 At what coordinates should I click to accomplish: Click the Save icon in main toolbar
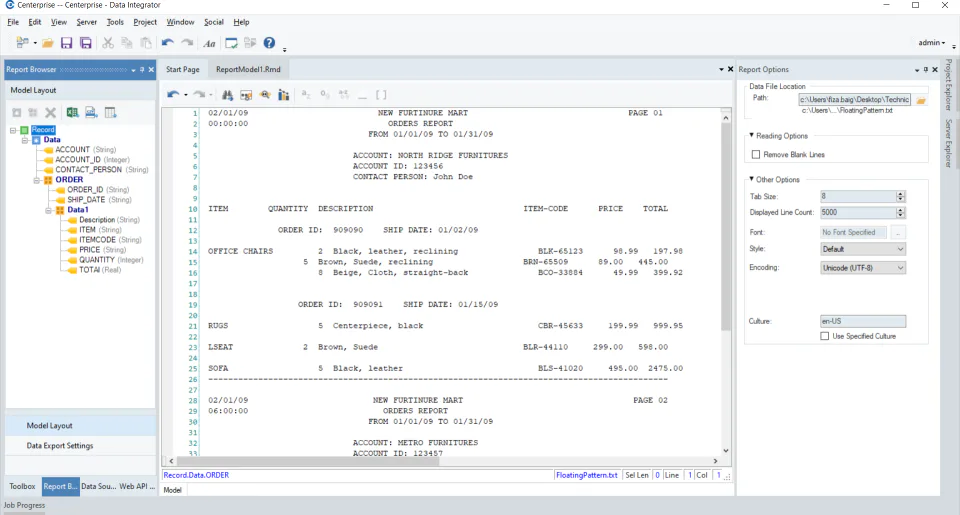click(x=67, y=43)
